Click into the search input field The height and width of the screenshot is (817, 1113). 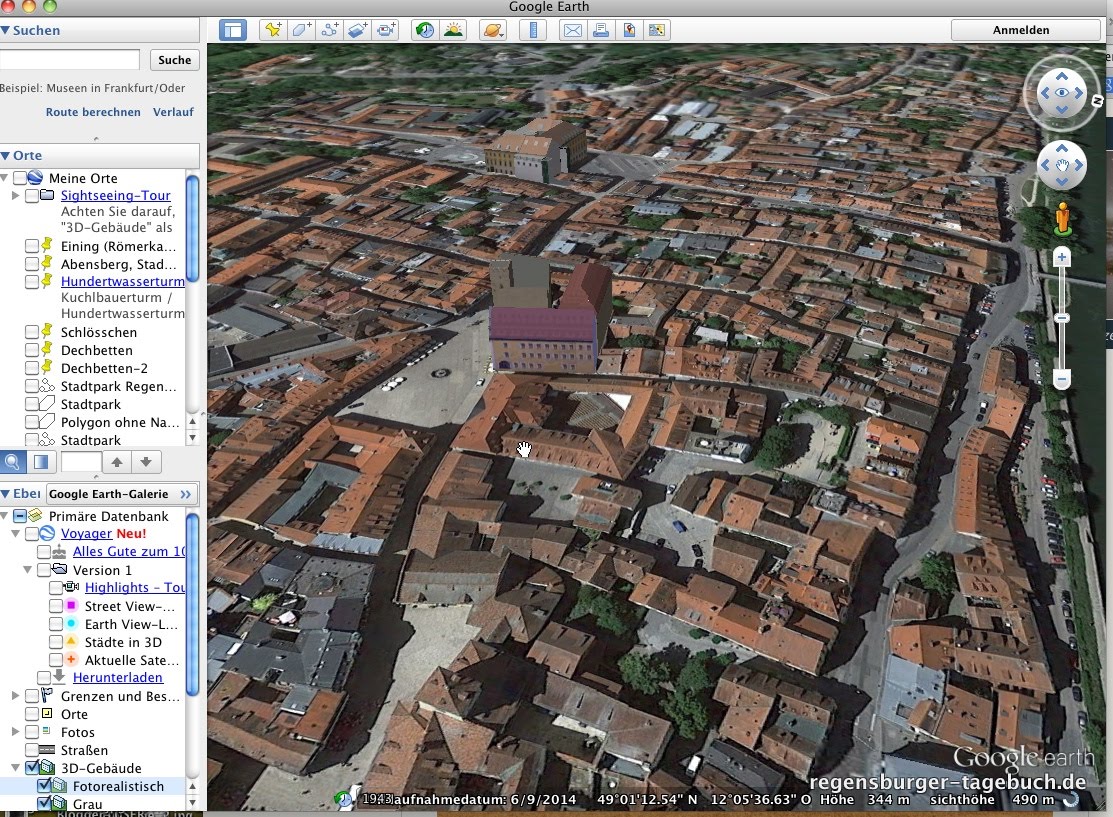70,60
